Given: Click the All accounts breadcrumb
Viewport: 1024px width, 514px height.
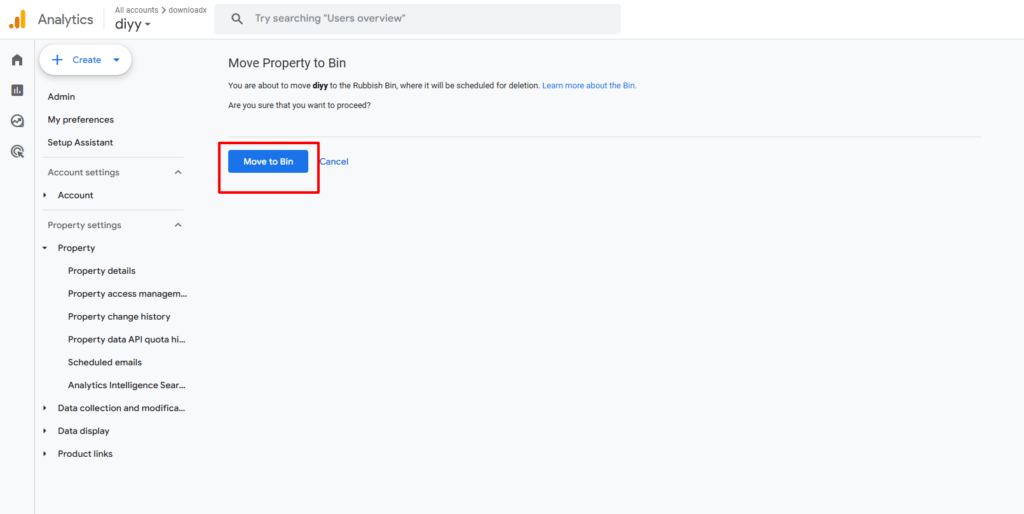Looking at the screenshot, I should tap(136, 10).
